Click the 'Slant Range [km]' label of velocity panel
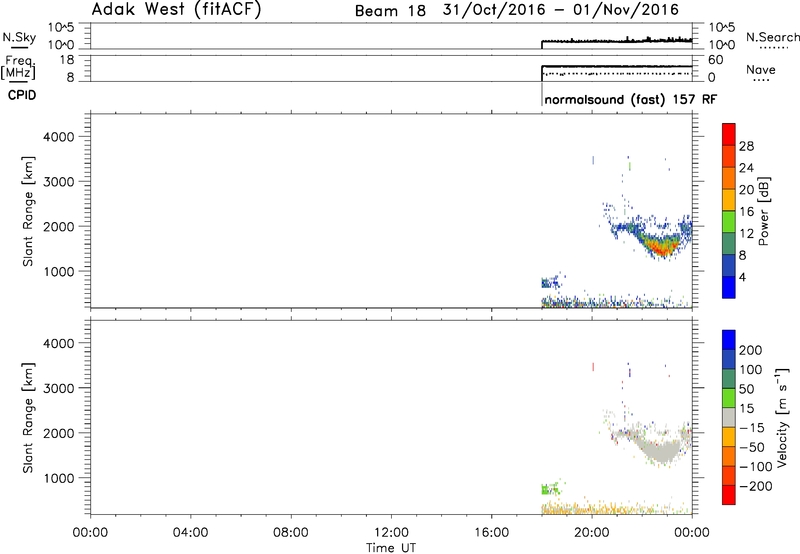 [x=28, y=418]
